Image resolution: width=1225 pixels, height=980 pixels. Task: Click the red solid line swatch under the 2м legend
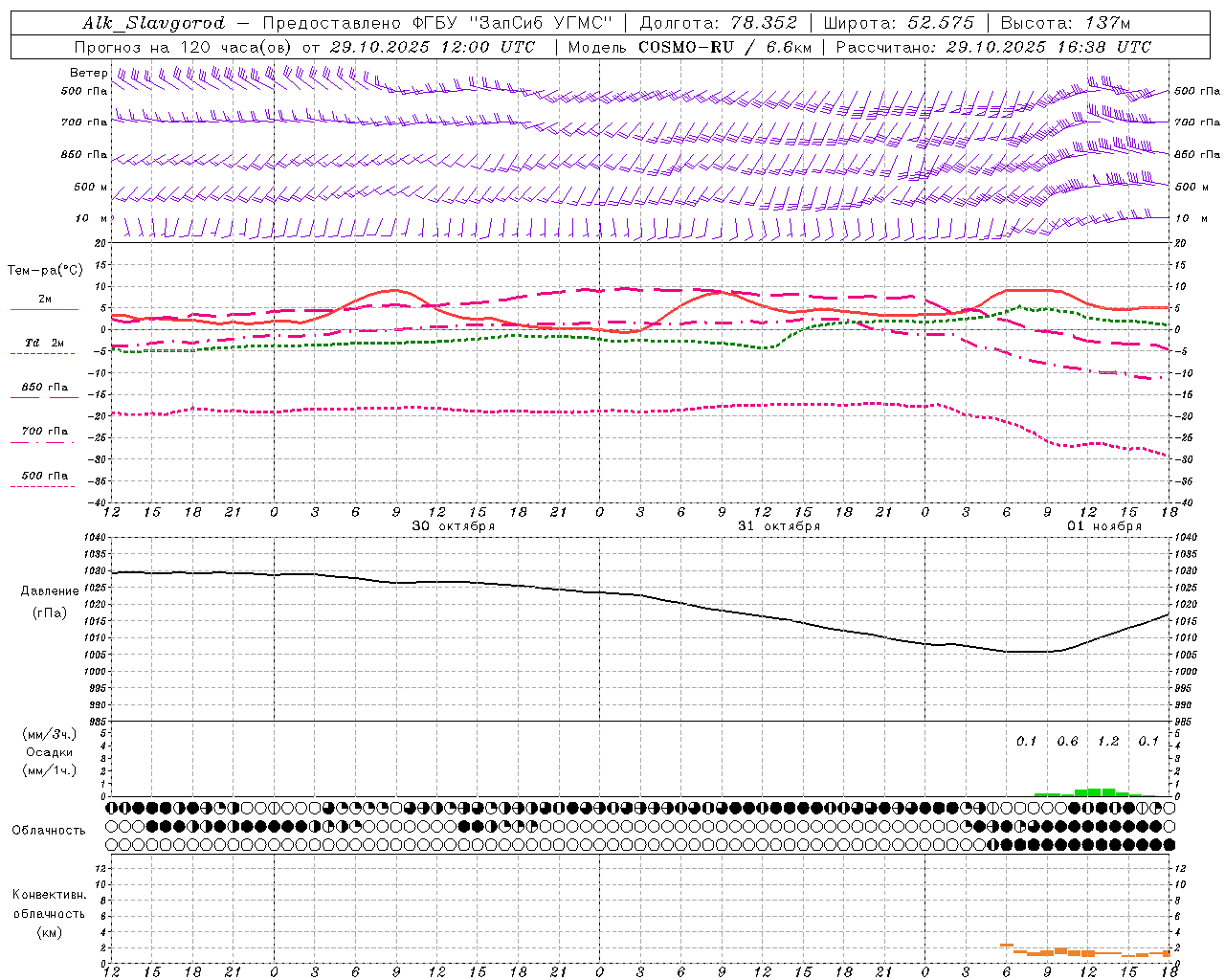(44, 310)
